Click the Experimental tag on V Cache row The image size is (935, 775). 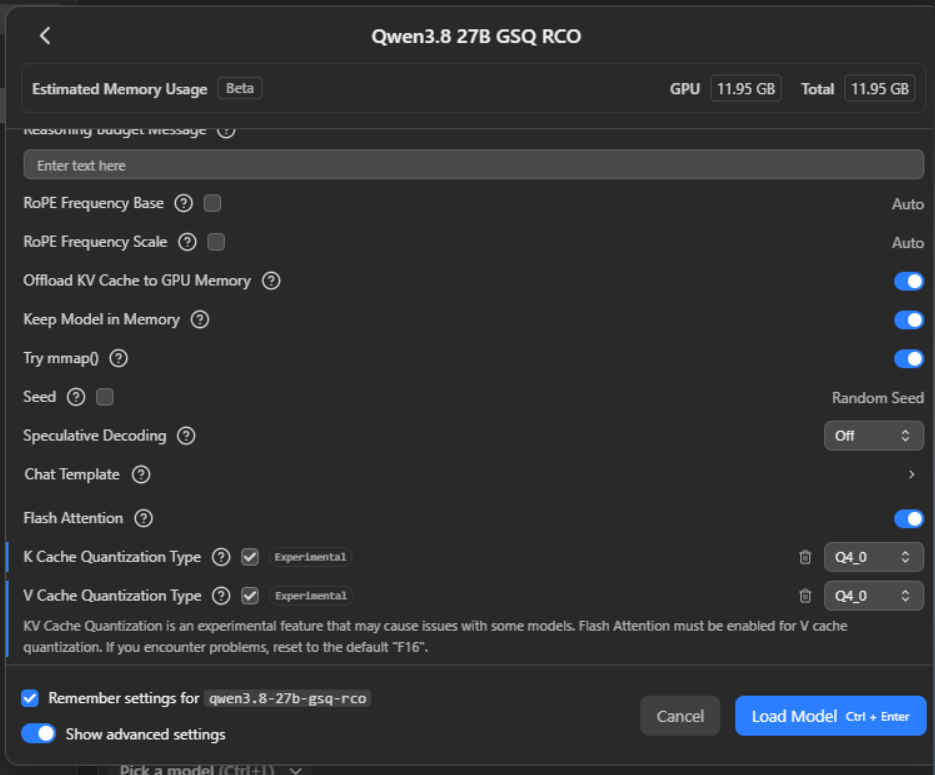(311, 596)
